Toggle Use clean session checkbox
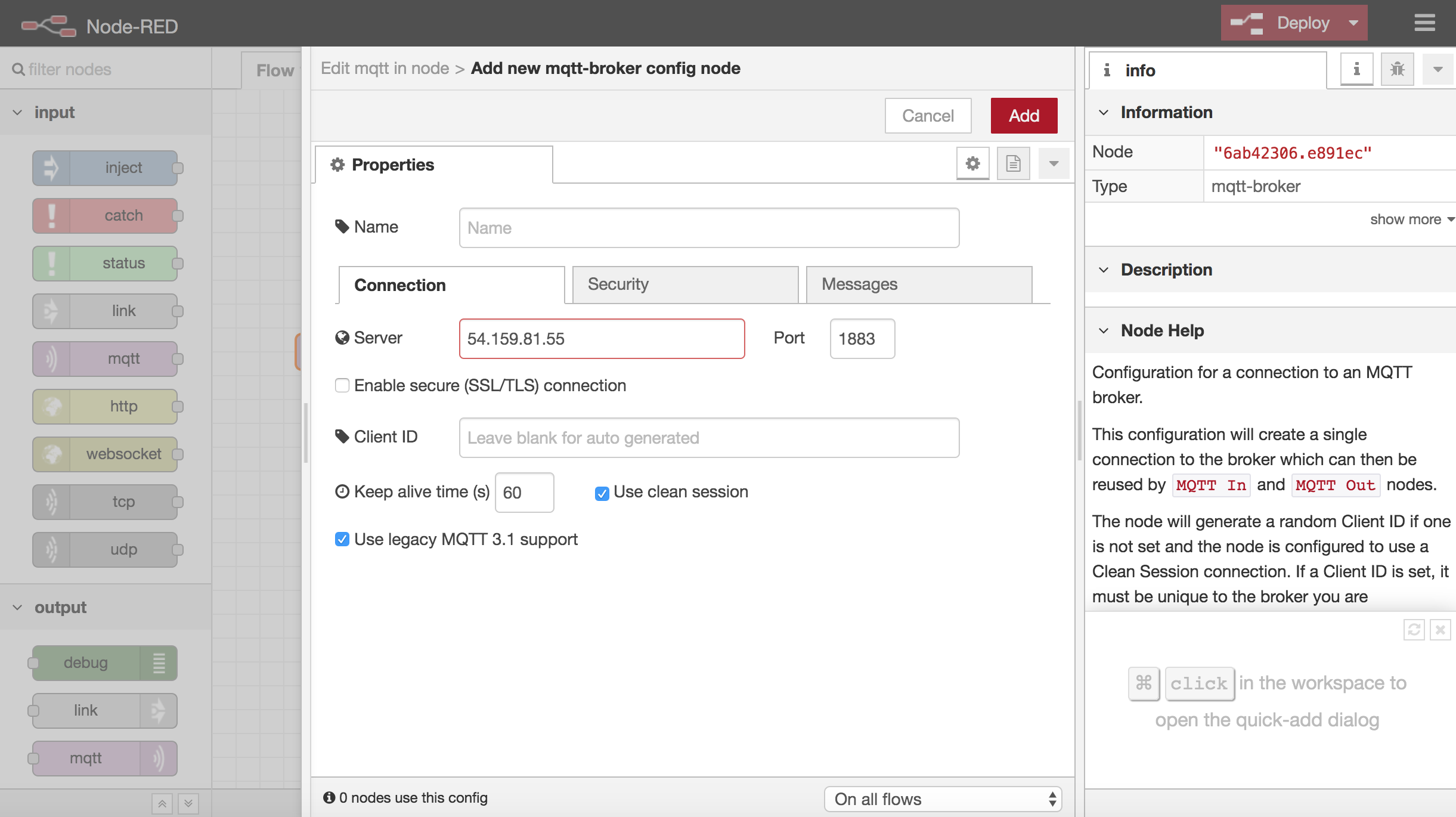Image resolution: width=1456 pixels, height=817 pixels. click(x=602, y=493)
